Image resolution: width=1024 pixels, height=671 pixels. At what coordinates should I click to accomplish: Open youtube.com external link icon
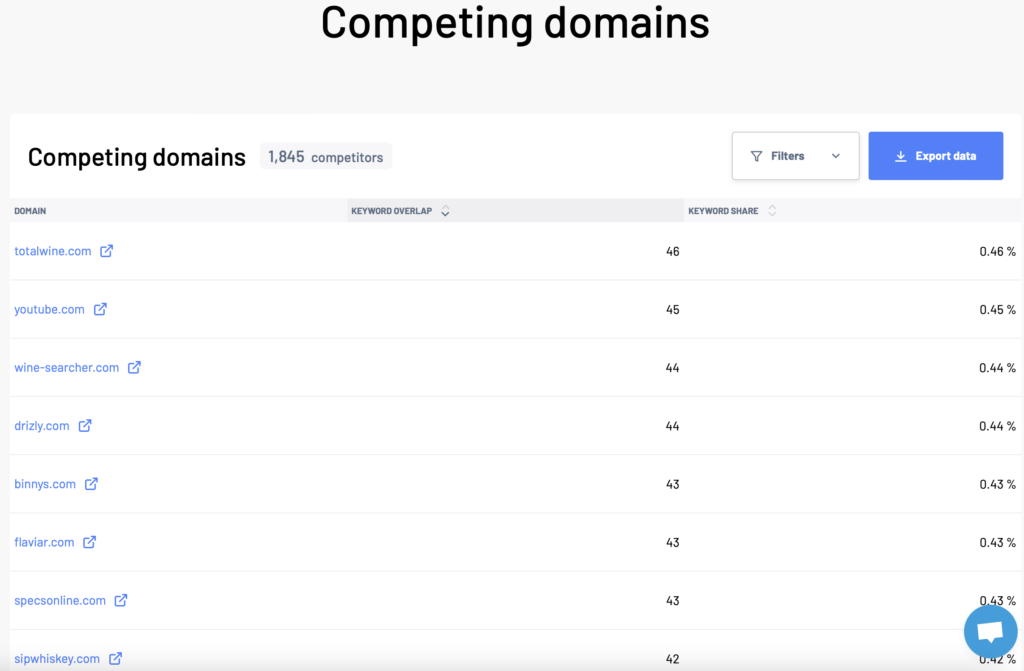coord(100,309)
